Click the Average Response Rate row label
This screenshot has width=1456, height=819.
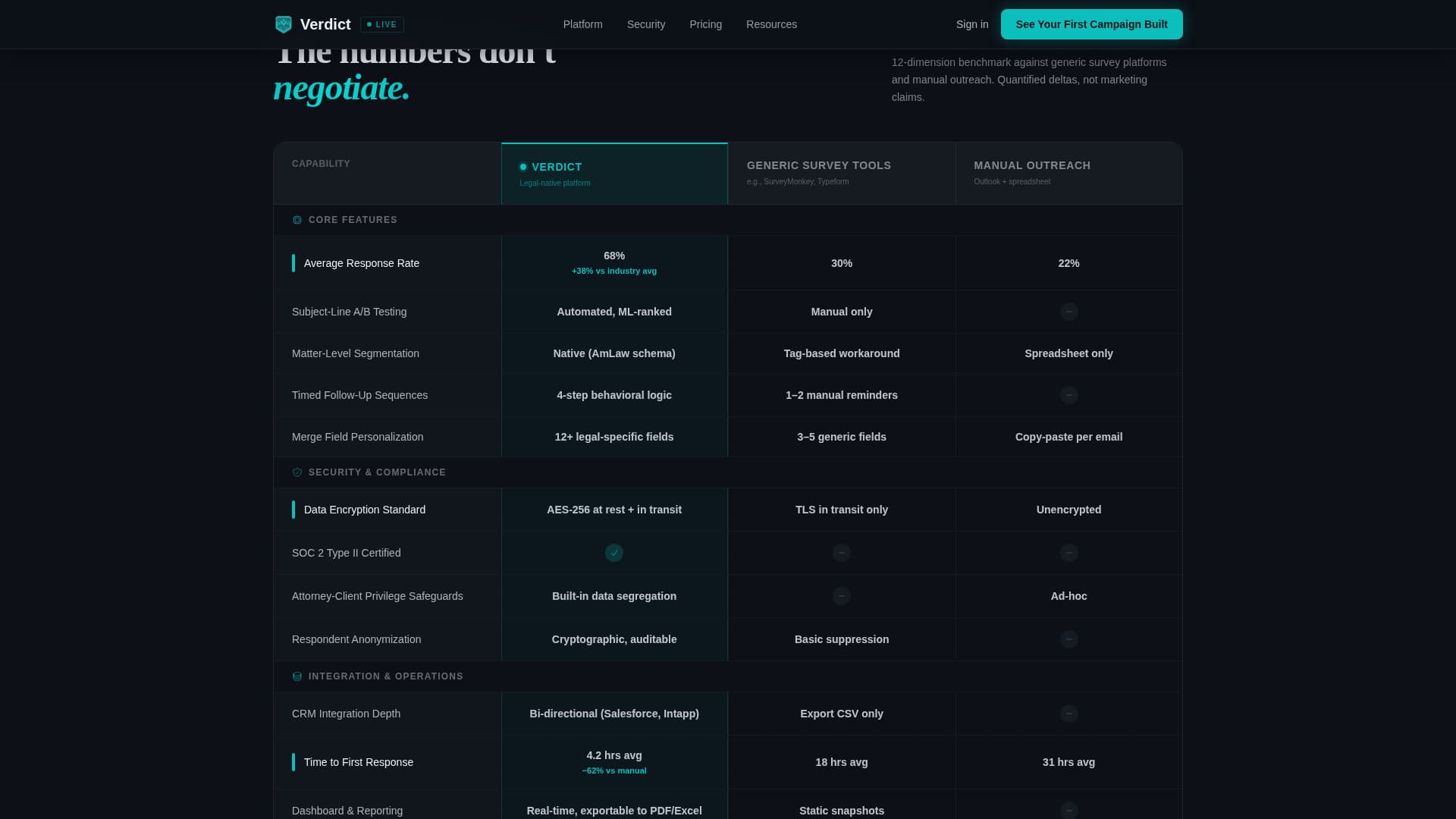(362, 263)
